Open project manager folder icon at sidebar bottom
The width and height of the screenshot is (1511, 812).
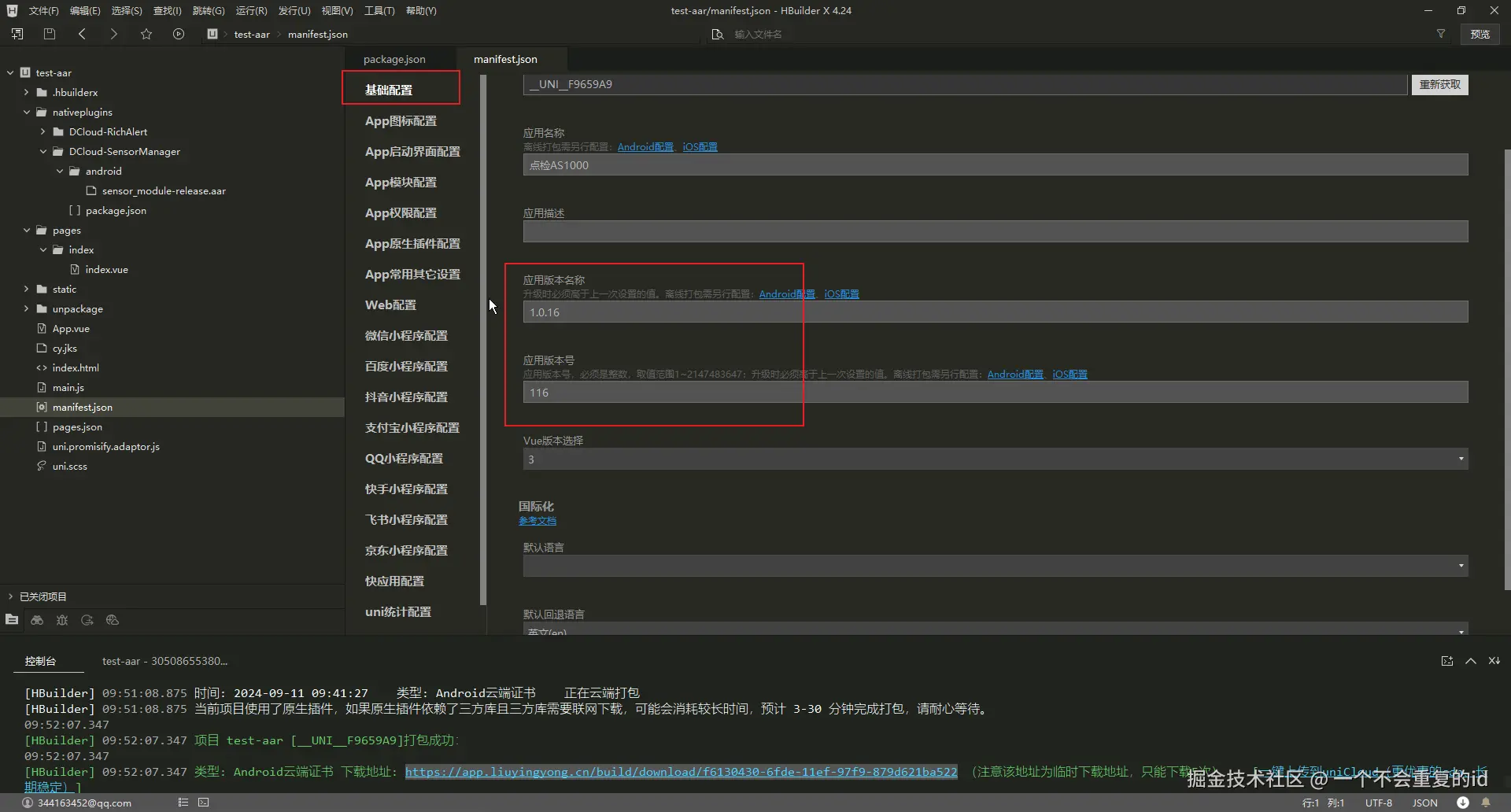(12, 620)
